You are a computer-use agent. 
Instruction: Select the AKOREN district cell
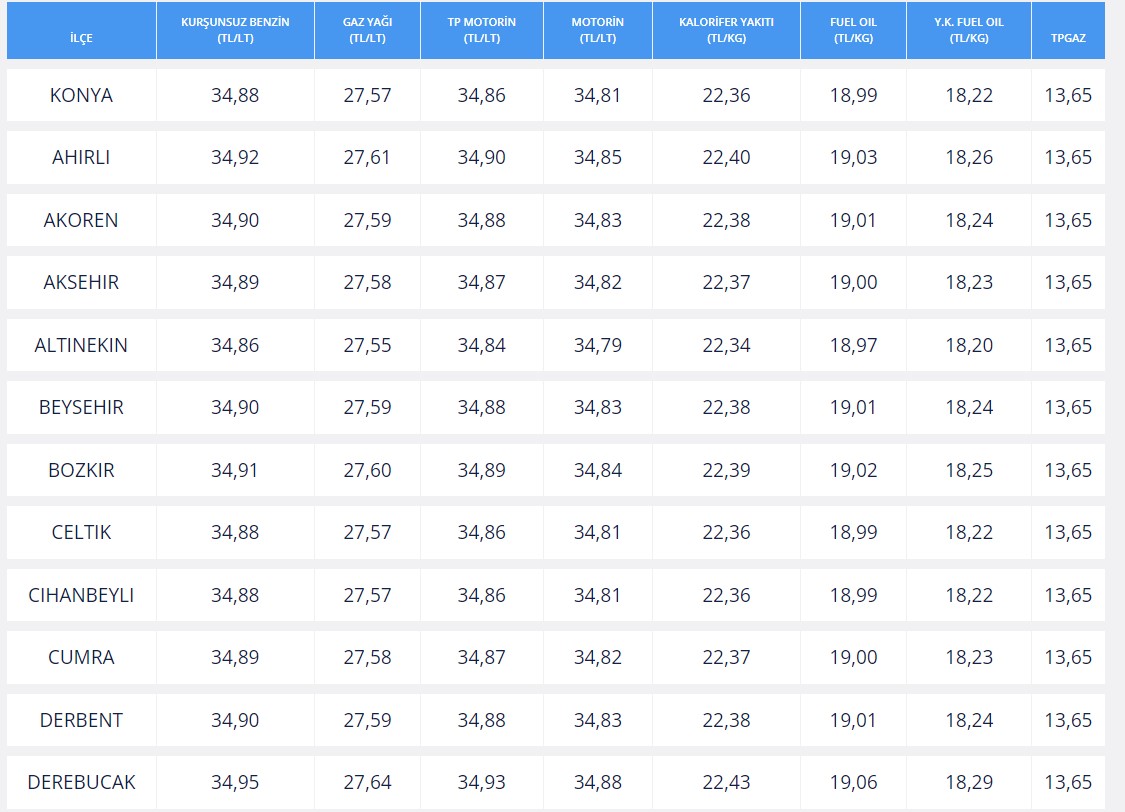81,221
